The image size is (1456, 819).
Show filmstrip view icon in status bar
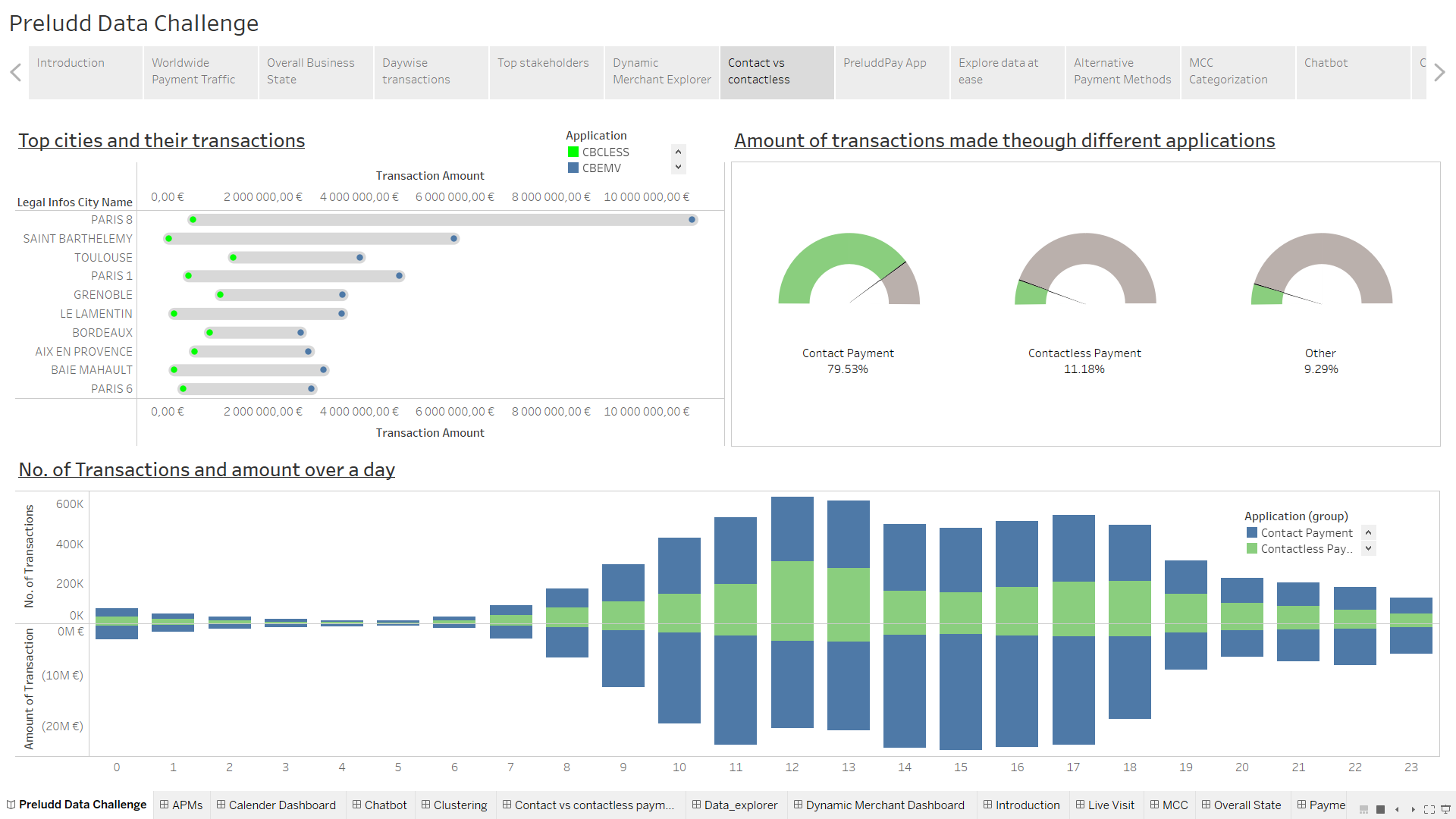(x=1363, y=809)
